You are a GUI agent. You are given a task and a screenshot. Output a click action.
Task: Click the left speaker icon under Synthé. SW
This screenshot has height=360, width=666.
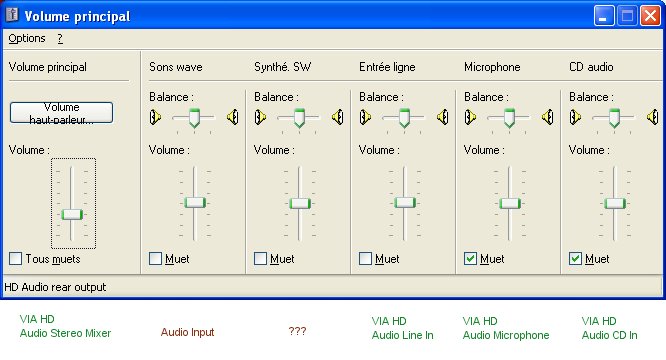[260, 117]
